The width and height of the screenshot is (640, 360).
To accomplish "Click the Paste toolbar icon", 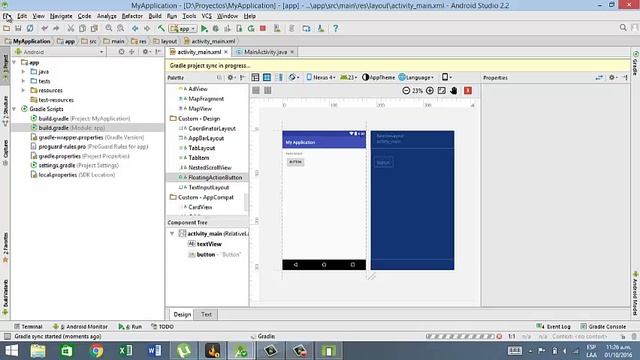I will [94, 29].
